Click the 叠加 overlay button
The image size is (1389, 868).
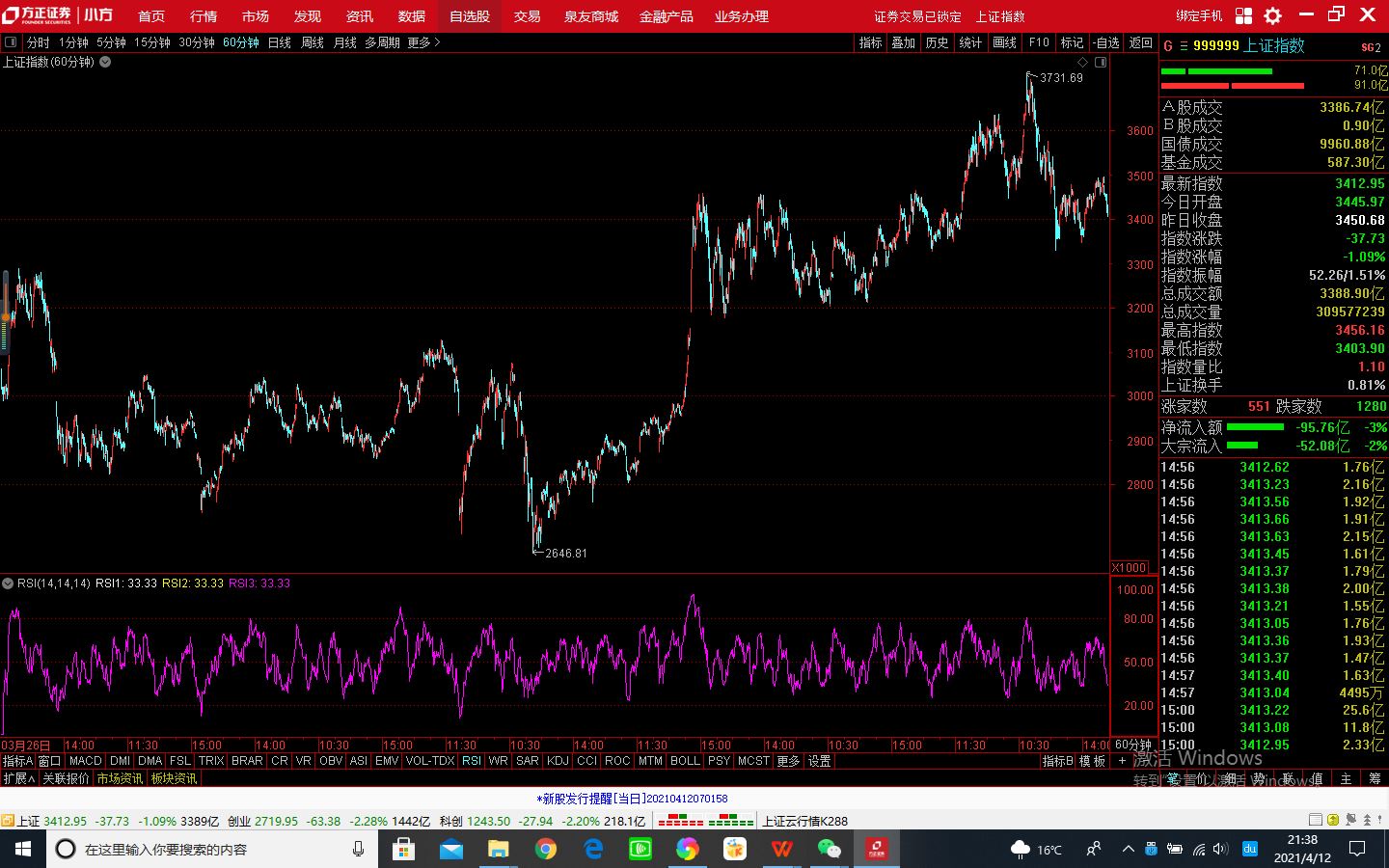904,42
